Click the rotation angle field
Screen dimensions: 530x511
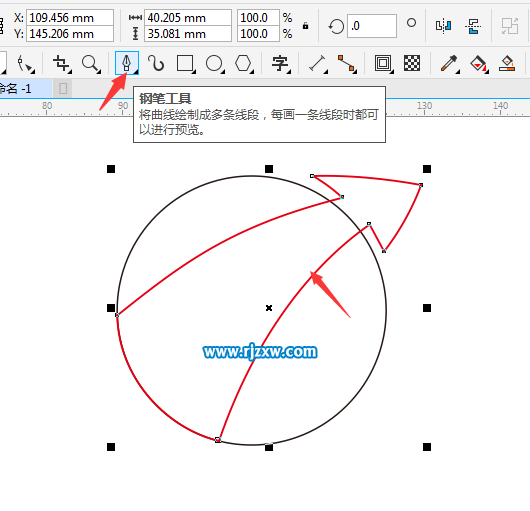(x=372, y=26)
